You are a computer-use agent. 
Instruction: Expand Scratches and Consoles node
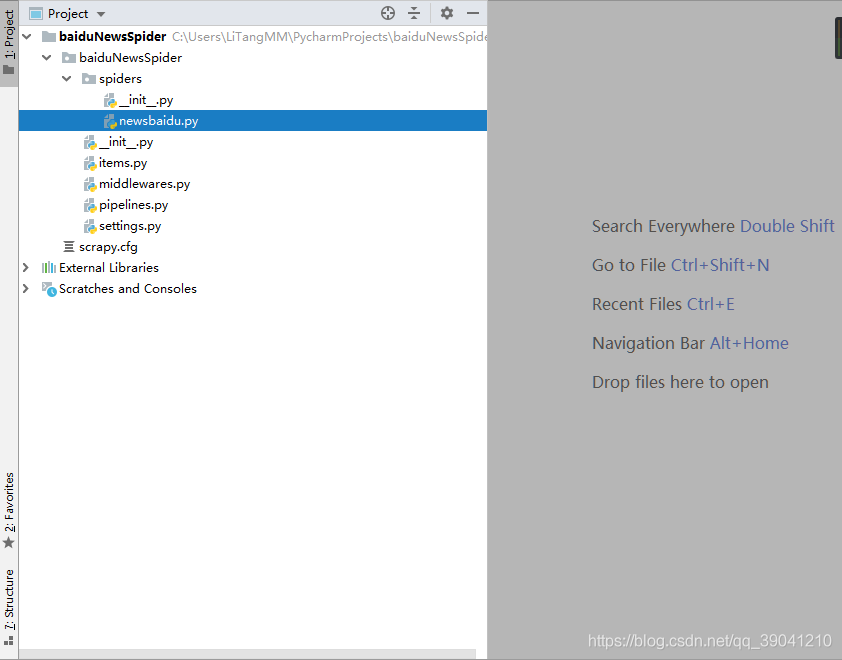26,289
